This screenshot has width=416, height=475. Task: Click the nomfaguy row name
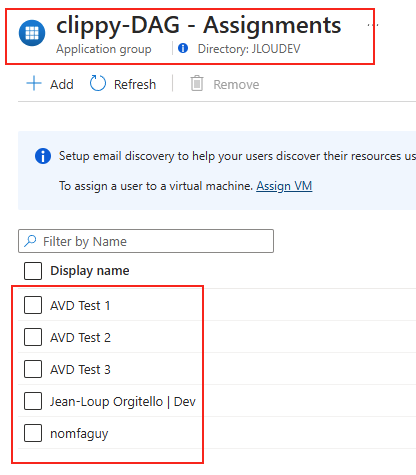click(79, 434)
